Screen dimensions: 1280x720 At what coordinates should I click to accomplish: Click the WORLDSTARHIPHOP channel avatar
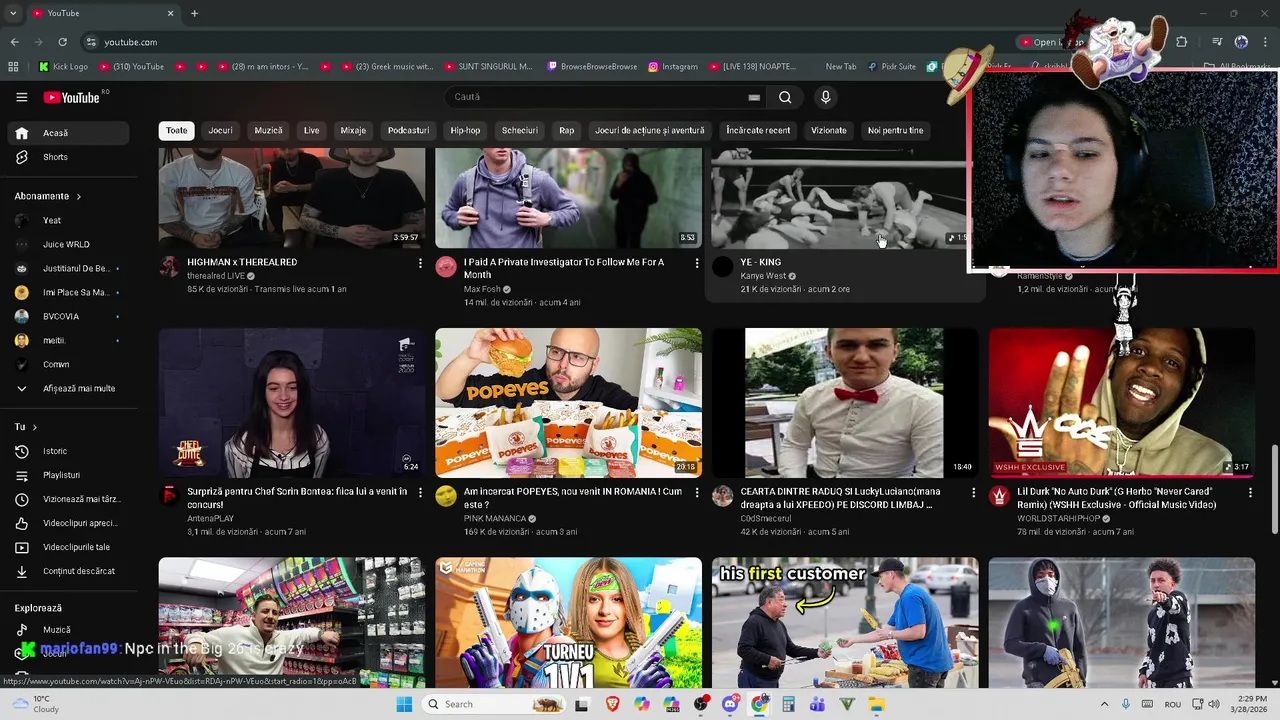(999, 496)
